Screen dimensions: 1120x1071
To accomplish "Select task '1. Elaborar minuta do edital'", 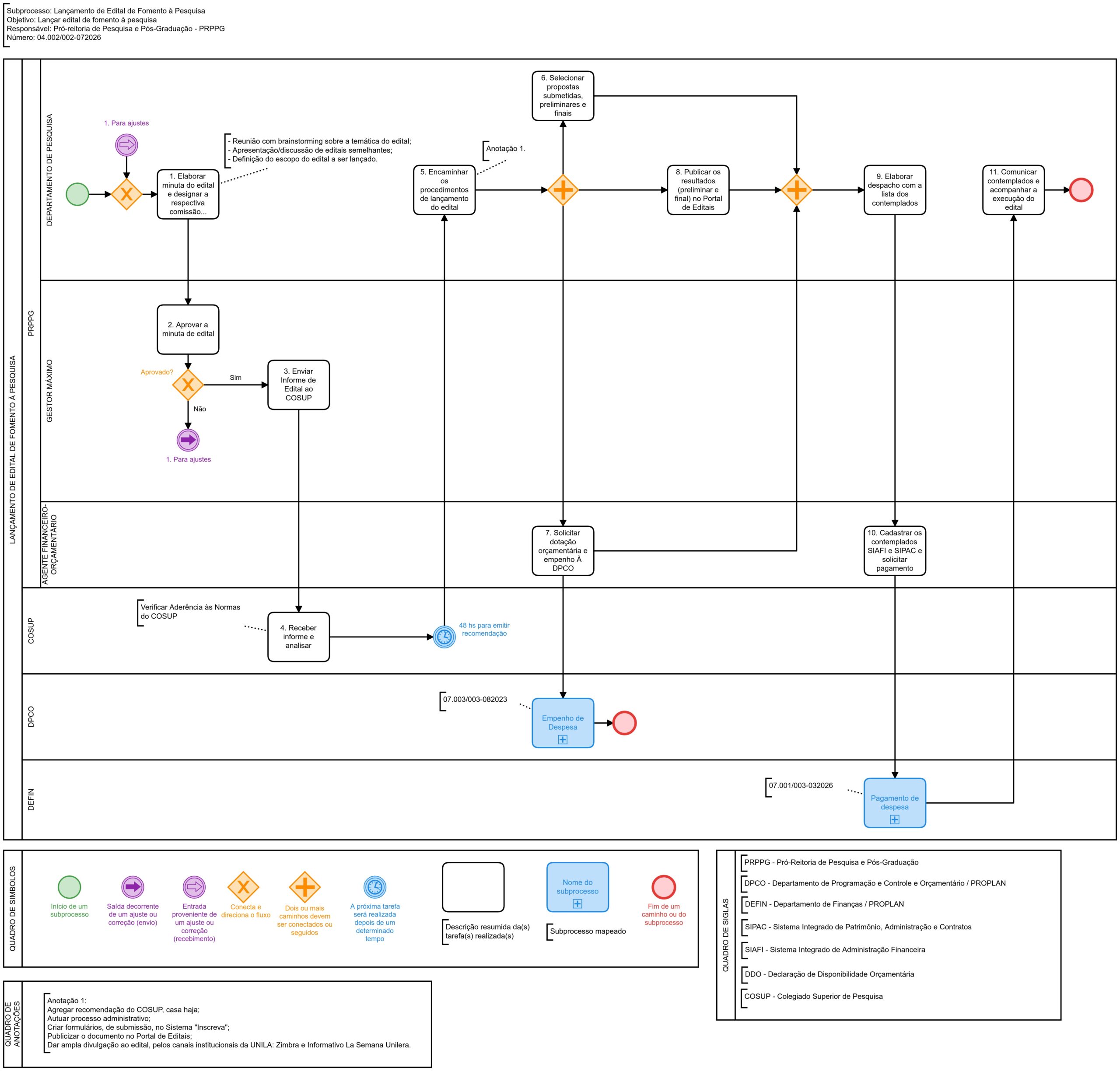I will pos(188,194).
